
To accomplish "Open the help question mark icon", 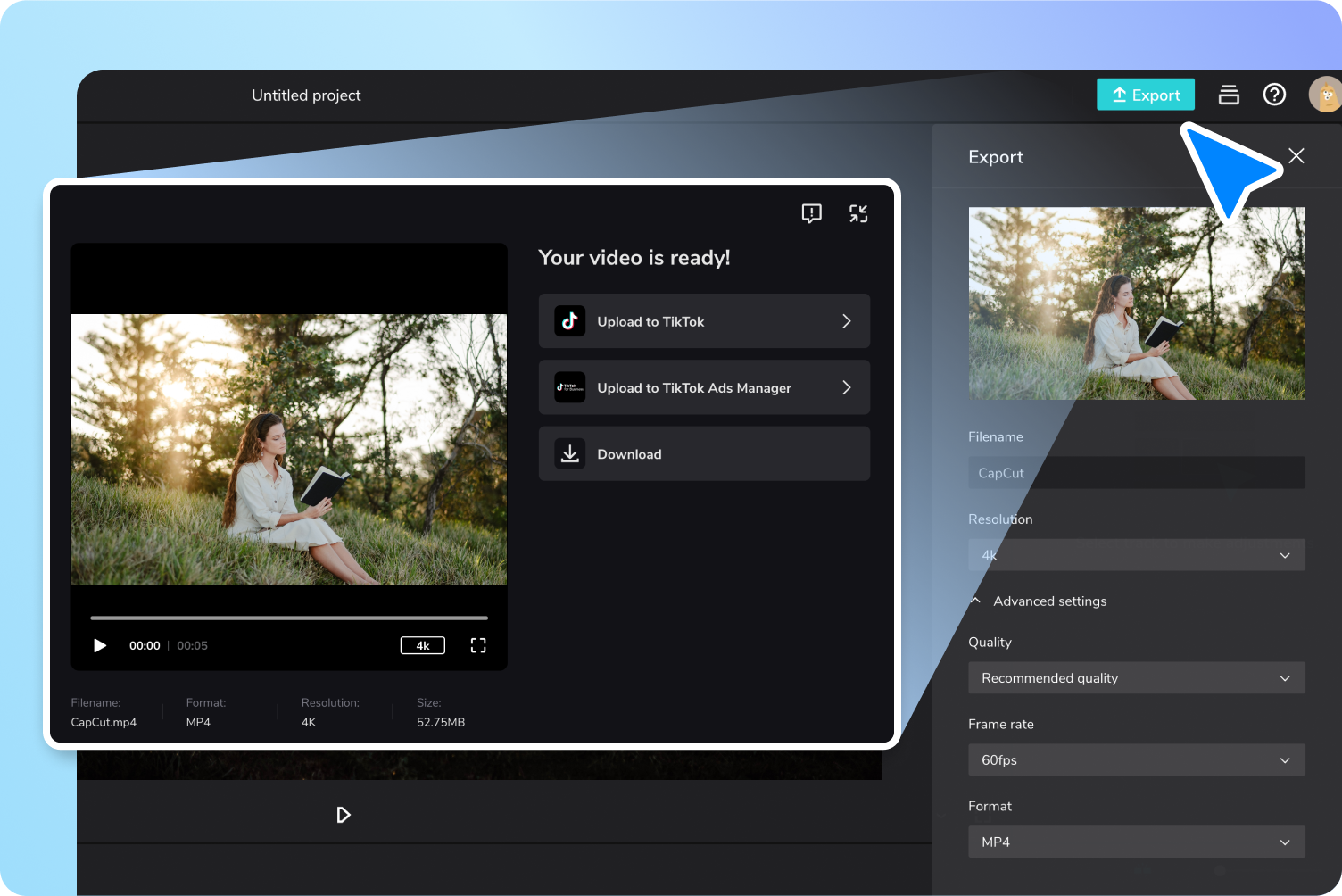I will [1274, 95].
